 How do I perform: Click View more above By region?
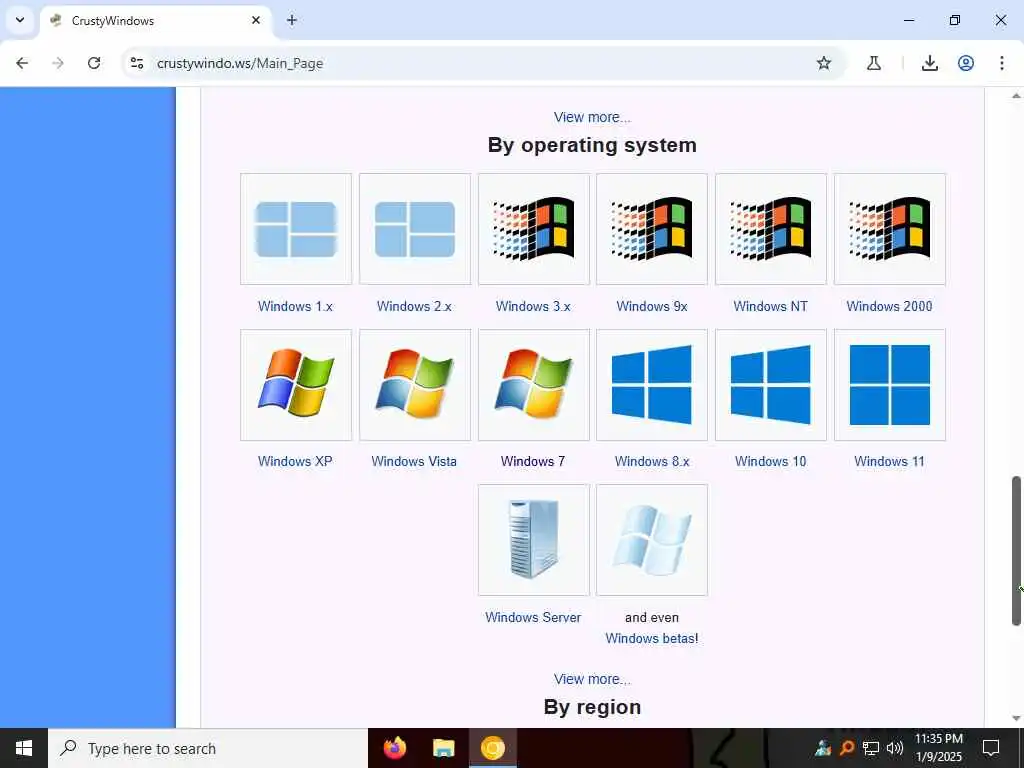[592, 679]
